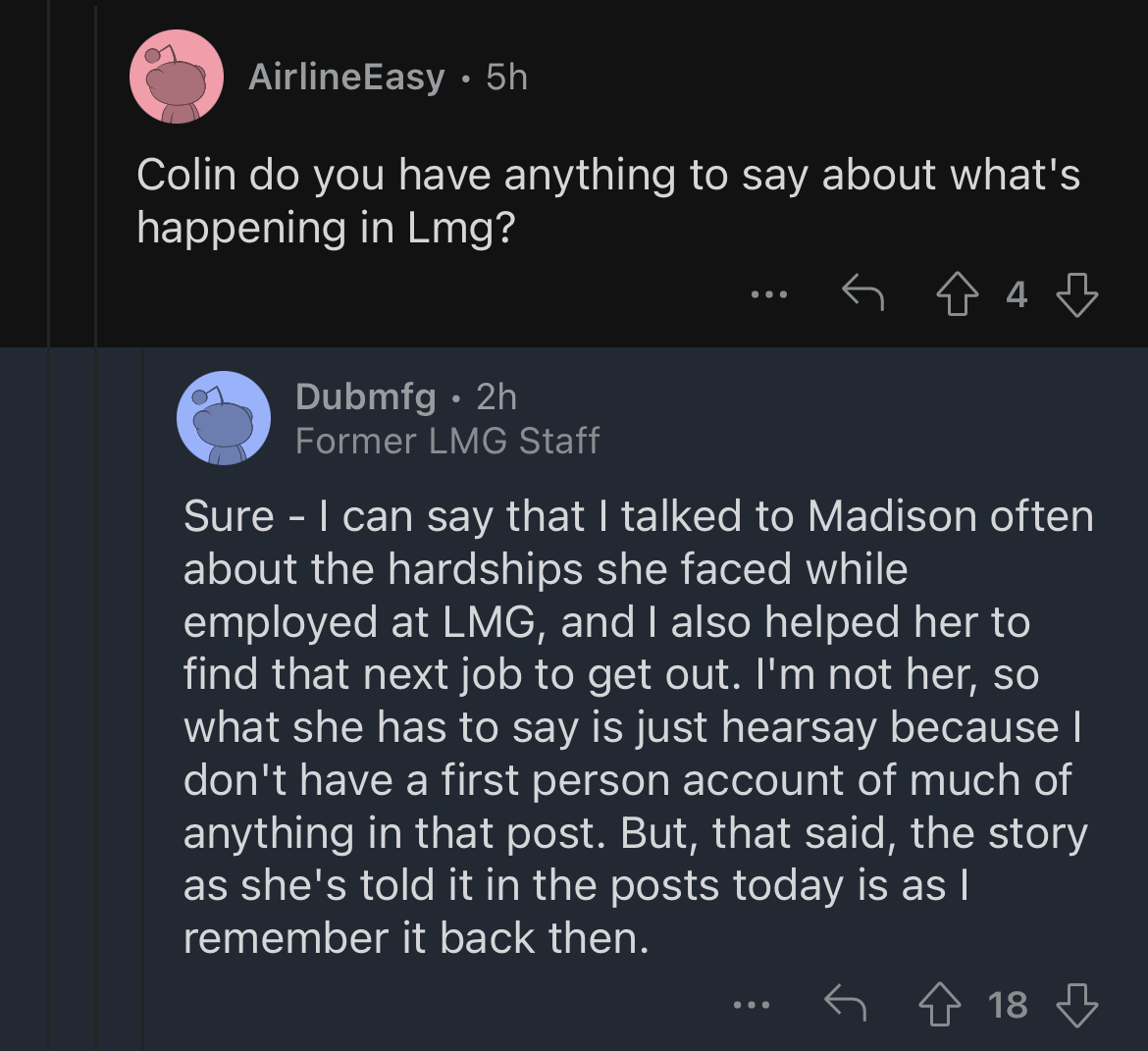Downvote AirlineEasy's comment
Viewport: 1148px width, 1051px height.
click(1077, 294)
